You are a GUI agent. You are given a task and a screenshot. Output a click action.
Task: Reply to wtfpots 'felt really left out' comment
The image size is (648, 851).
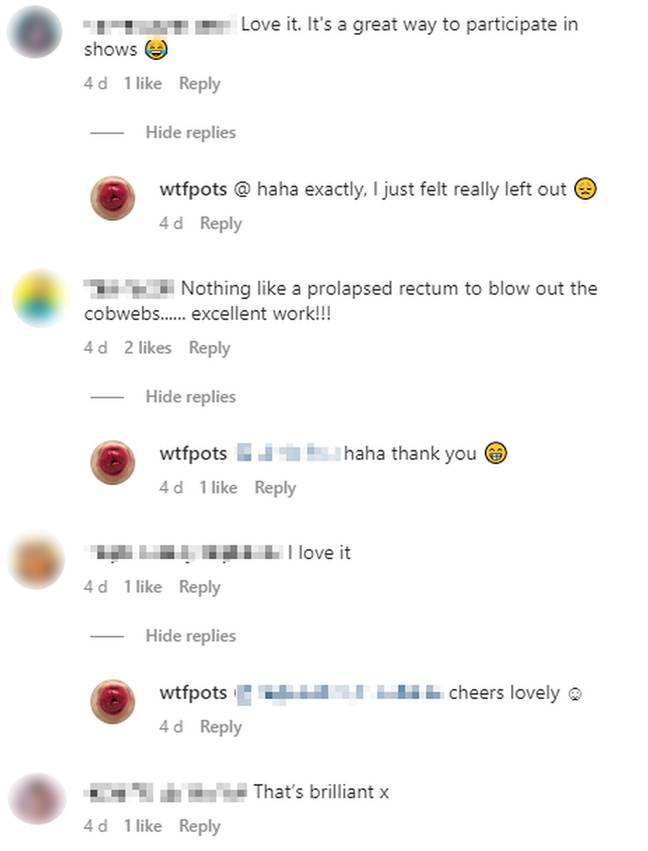221,224
